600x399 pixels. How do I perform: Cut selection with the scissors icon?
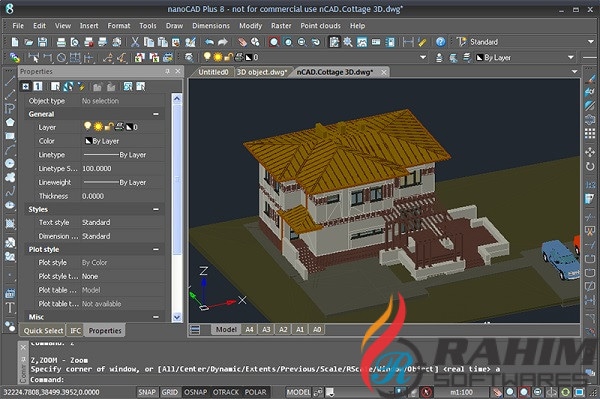[135, 42]
